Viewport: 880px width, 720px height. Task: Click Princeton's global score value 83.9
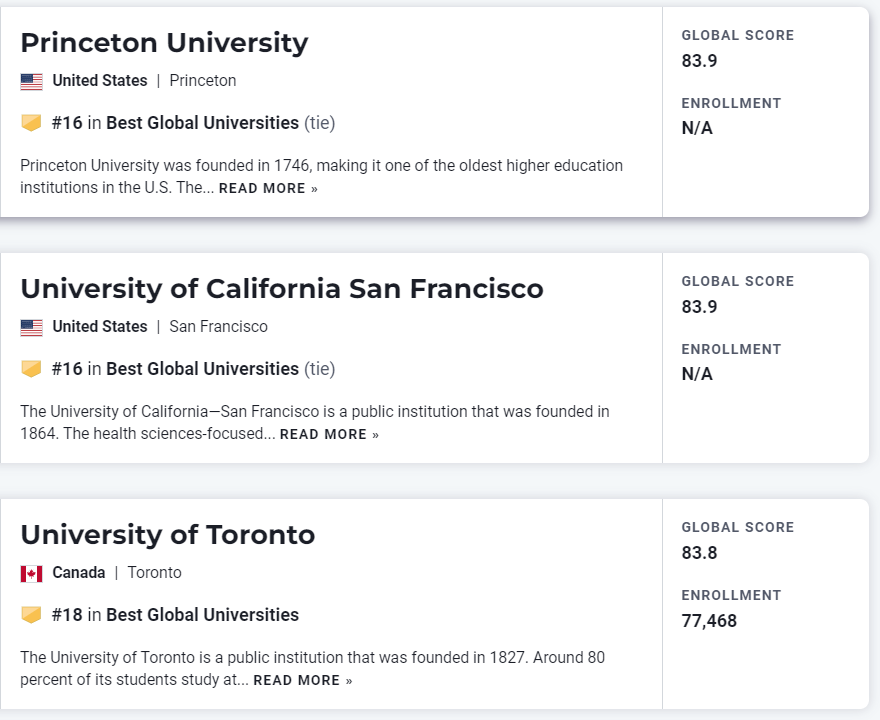[699, 61]
